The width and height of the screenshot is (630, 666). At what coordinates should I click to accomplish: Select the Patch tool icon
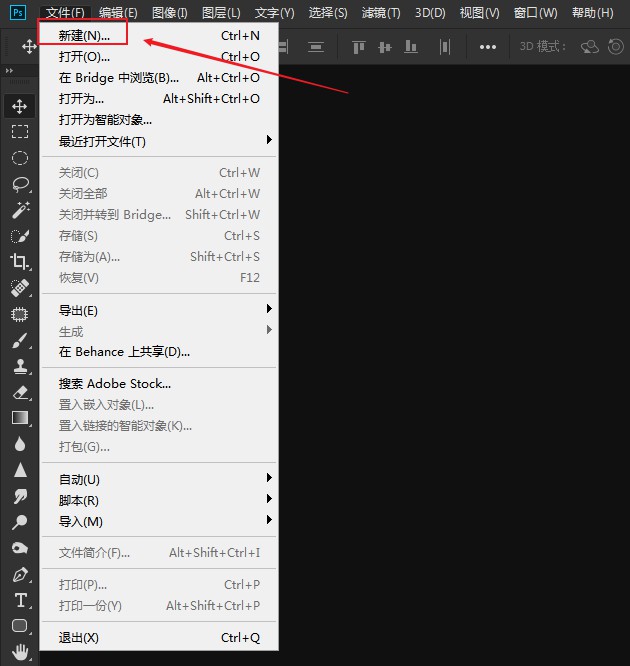tap(20, 314)
